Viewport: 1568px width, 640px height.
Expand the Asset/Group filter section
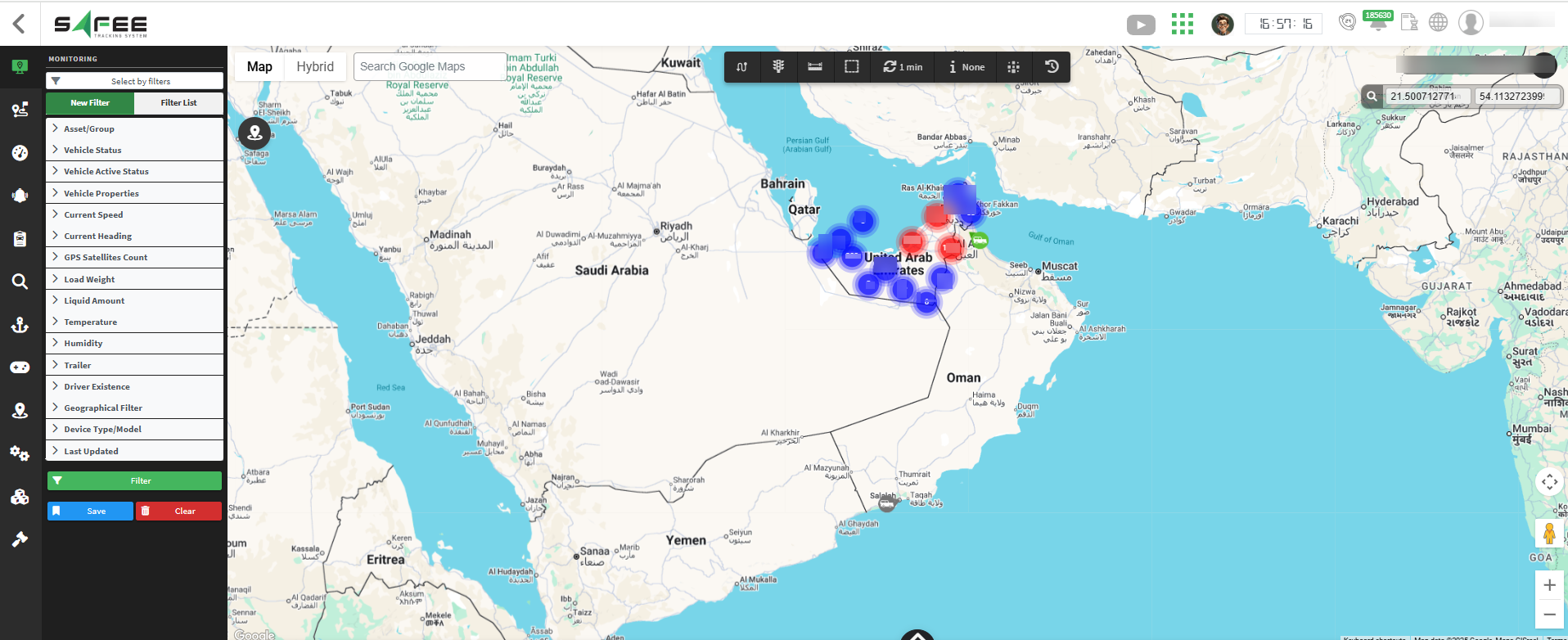pyautogui.click(x=89, y=128)
